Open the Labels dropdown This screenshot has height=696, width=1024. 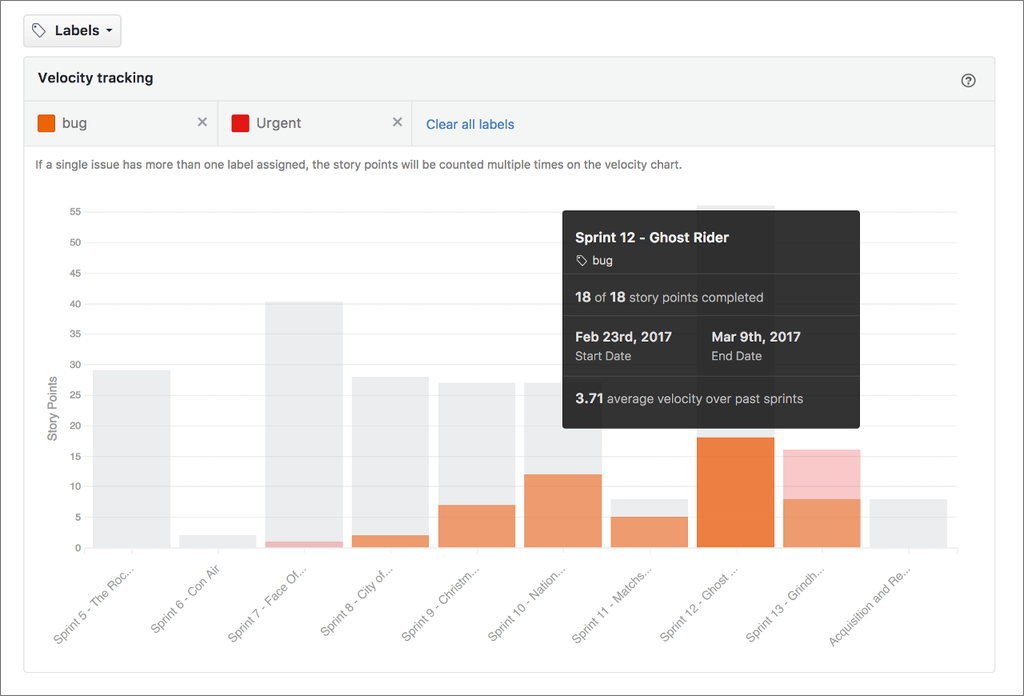tap(72, 31)
